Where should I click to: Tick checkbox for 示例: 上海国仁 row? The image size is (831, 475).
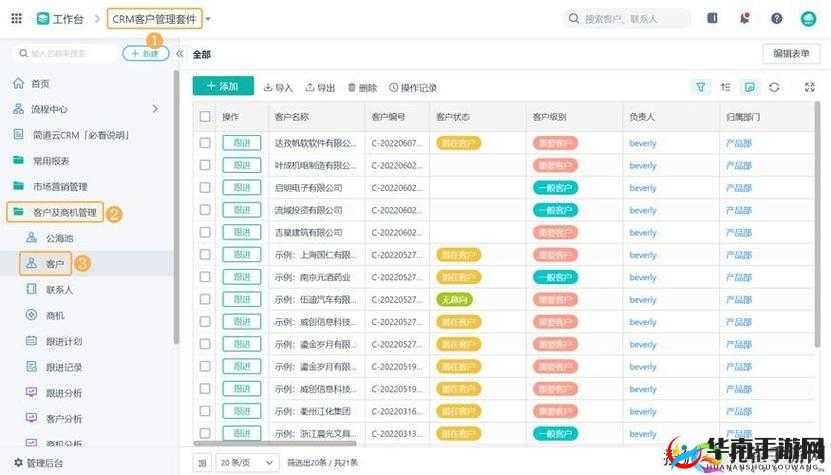205,254
